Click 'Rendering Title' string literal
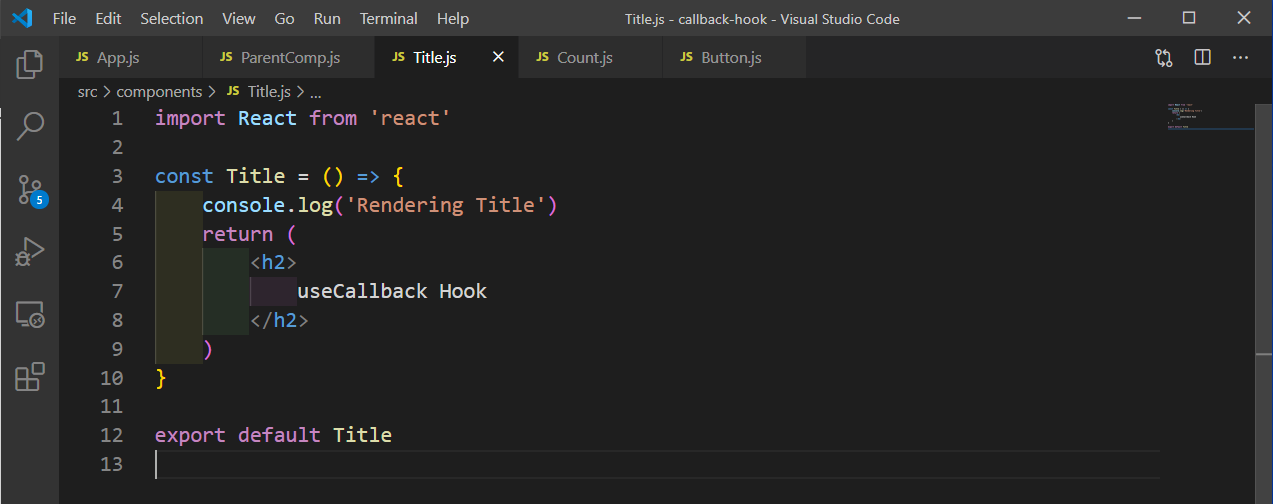This screenshot has height=504, width=1273. 445,205
